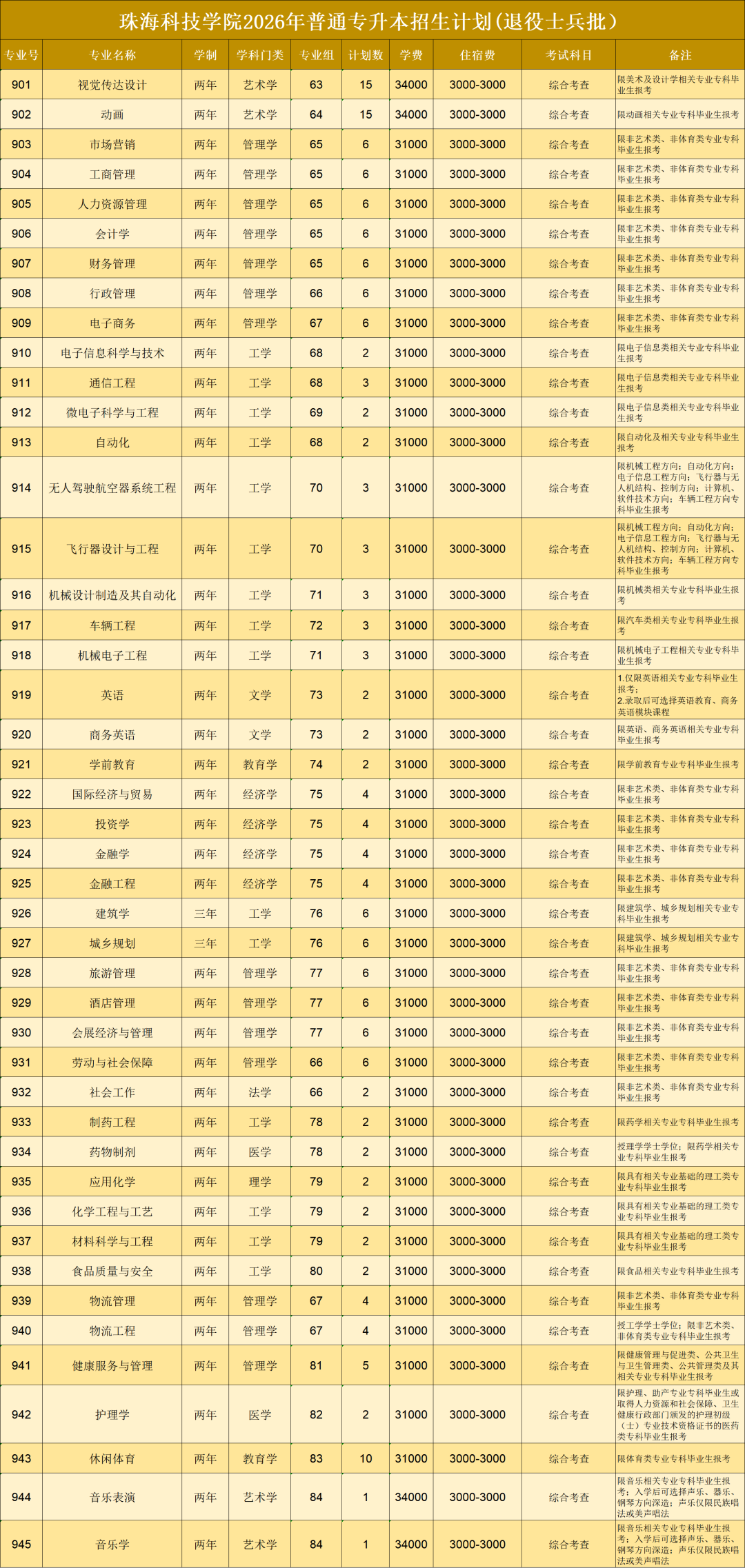Select the 药物制剂 cell
This screenshot has width=745, height=1568.
point(112,1152)
